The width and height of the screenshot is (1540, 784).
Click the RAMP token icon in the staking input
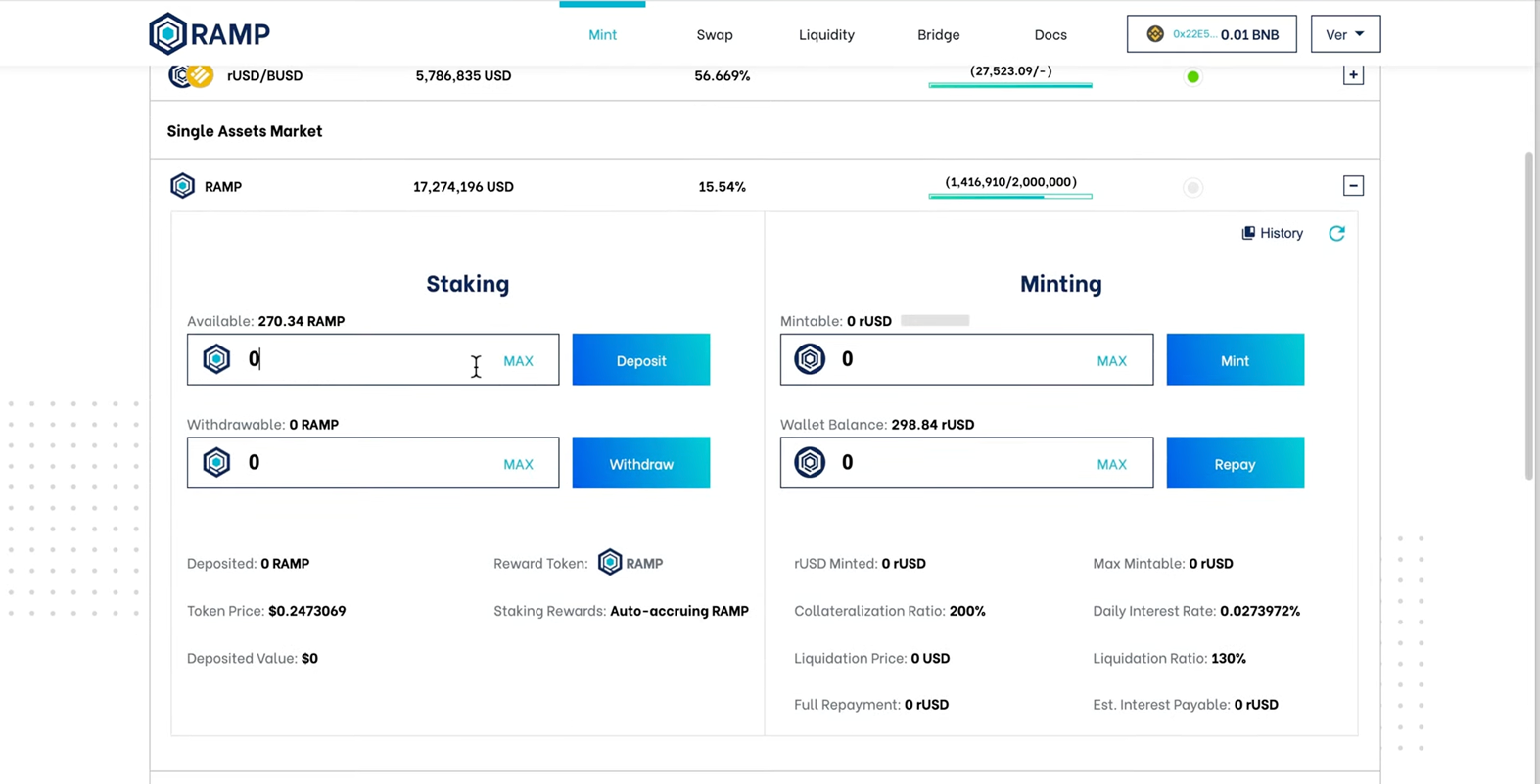pos(216,358)
